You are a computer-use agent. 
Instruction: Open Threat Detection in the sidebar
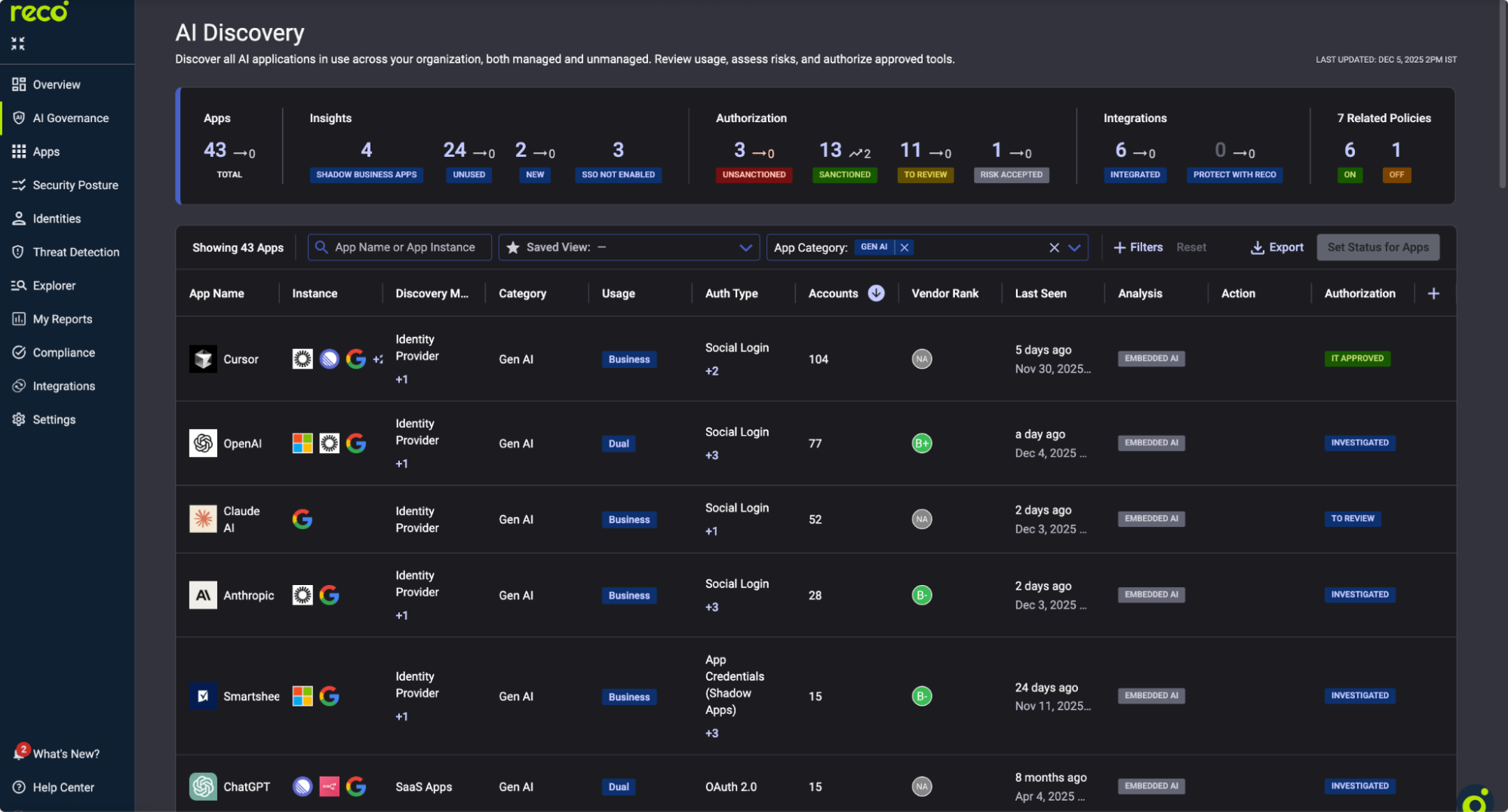[75, 252]
